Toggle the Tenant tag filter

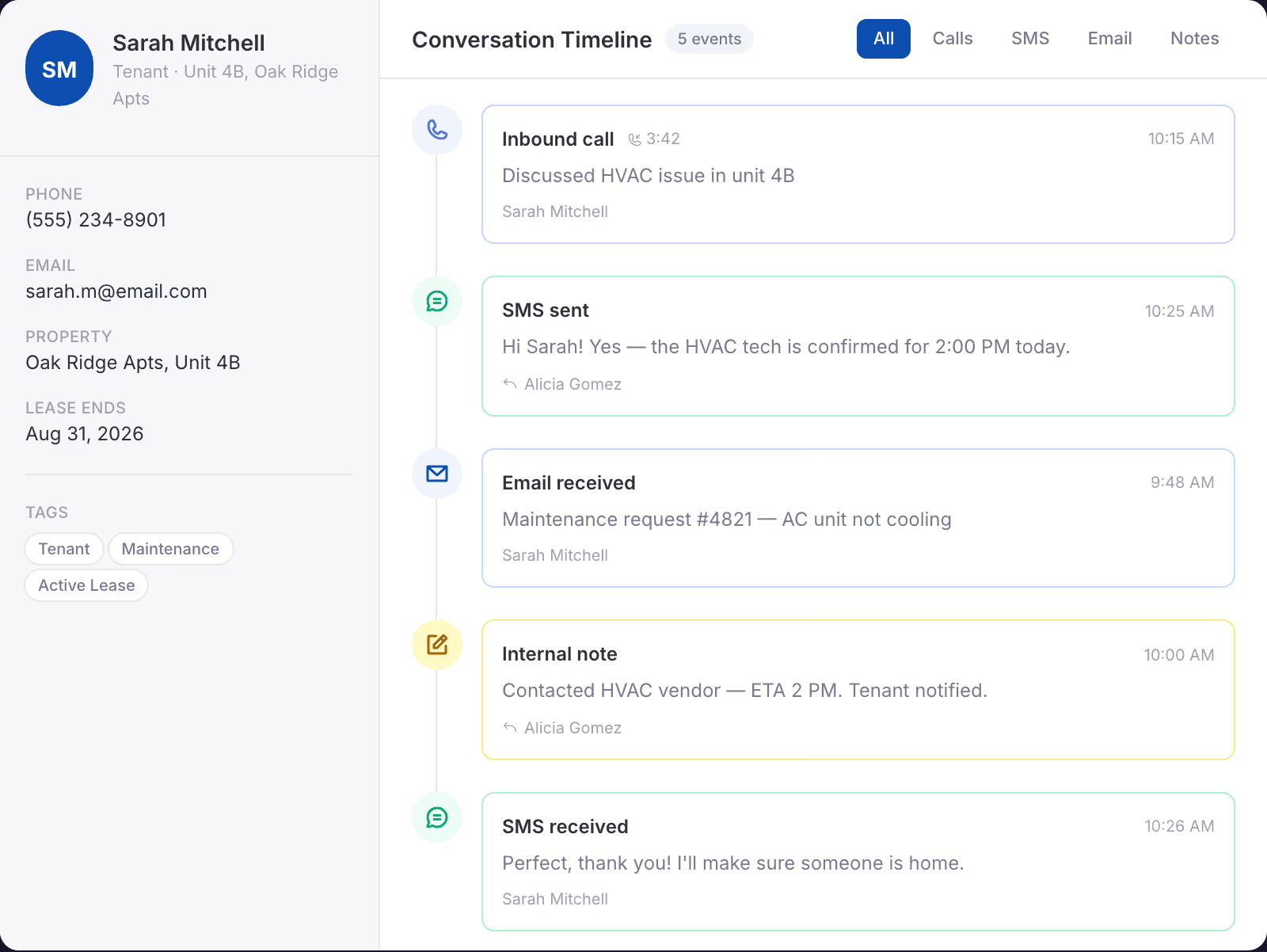click(x=63, y=549)
